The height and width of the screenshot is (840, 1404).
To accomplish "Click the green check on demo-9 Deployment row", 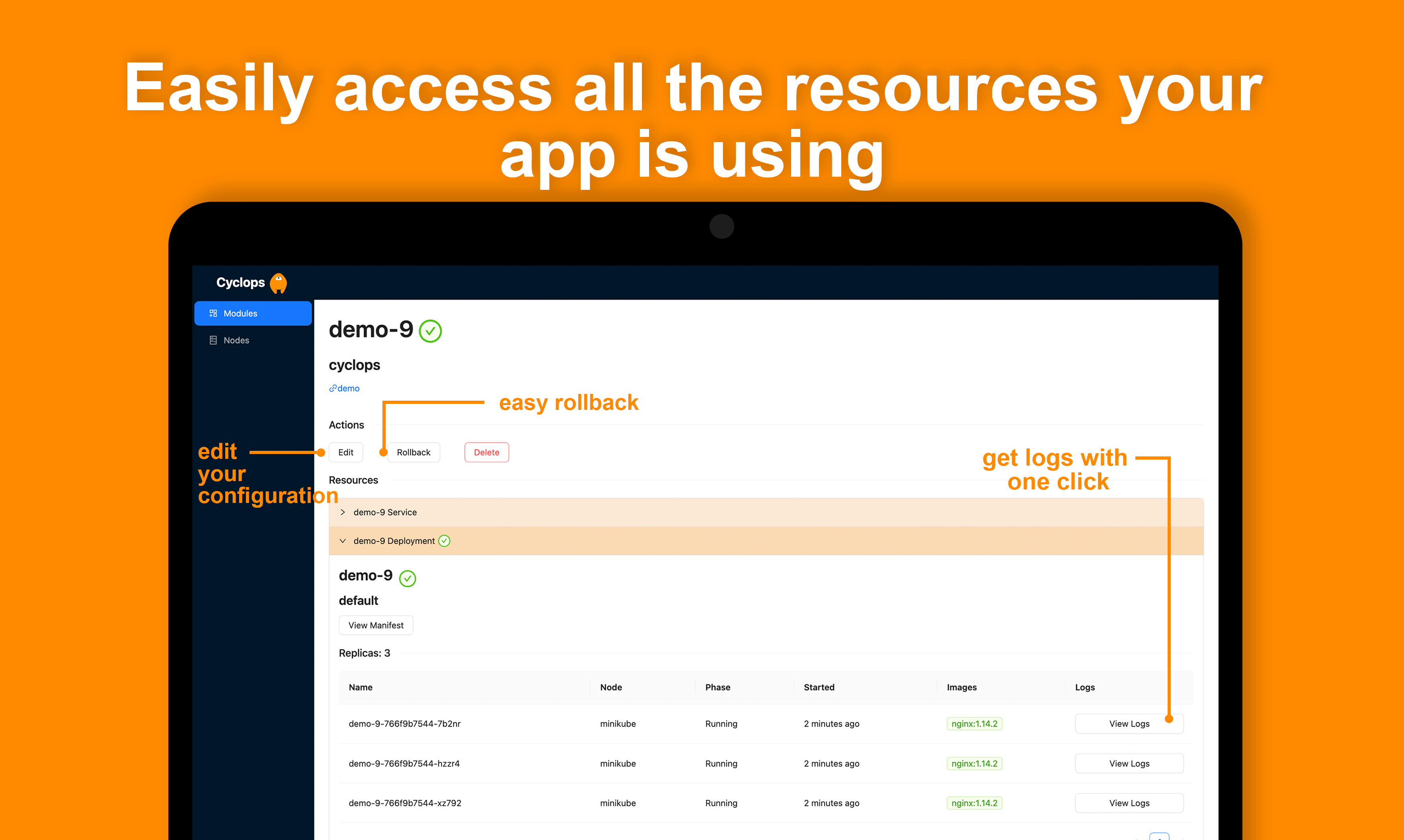I will [x=445, y=541].
